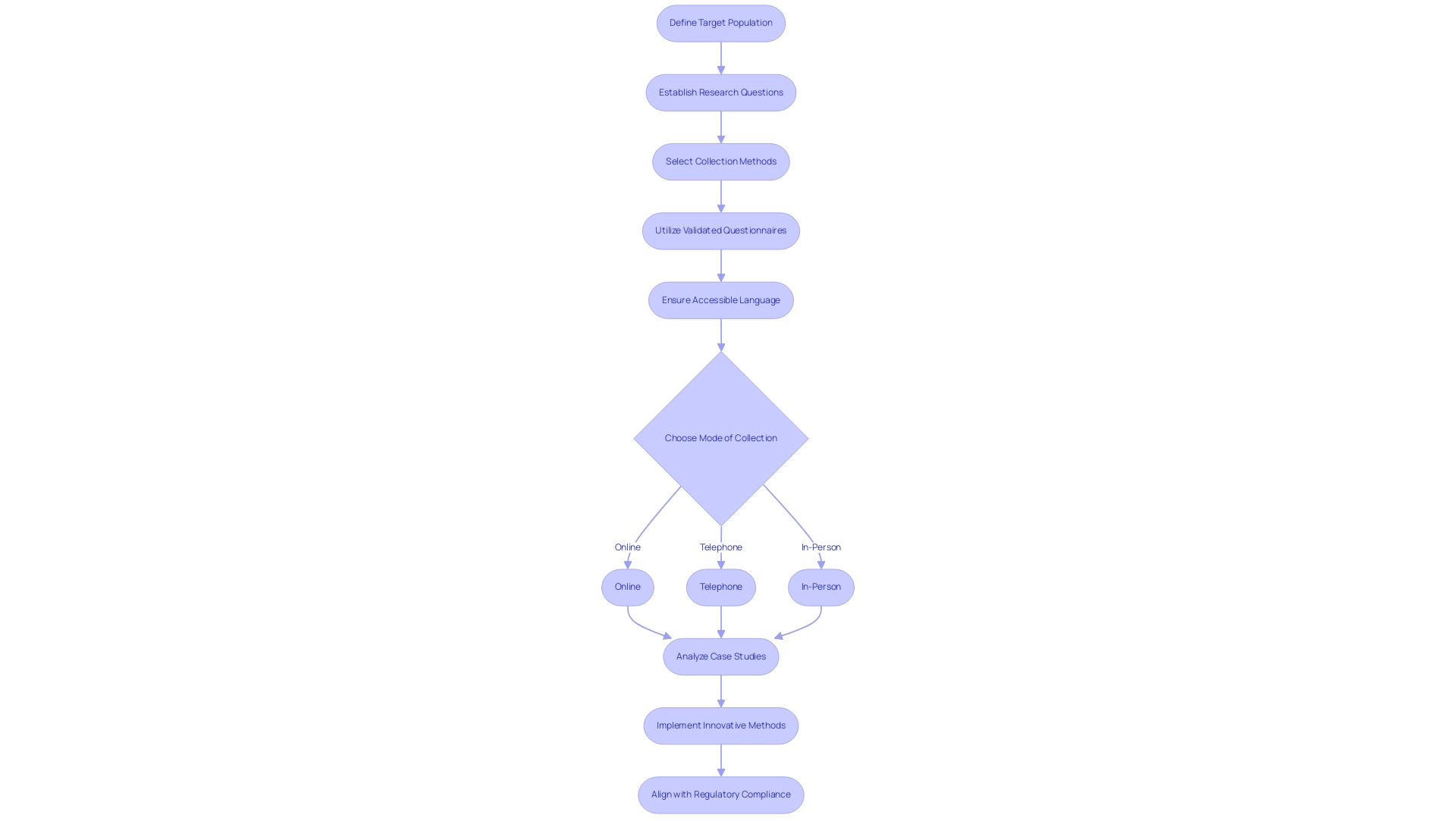Click the Establish Research Questions node
1456x821 pixels.
coord(721,92)
